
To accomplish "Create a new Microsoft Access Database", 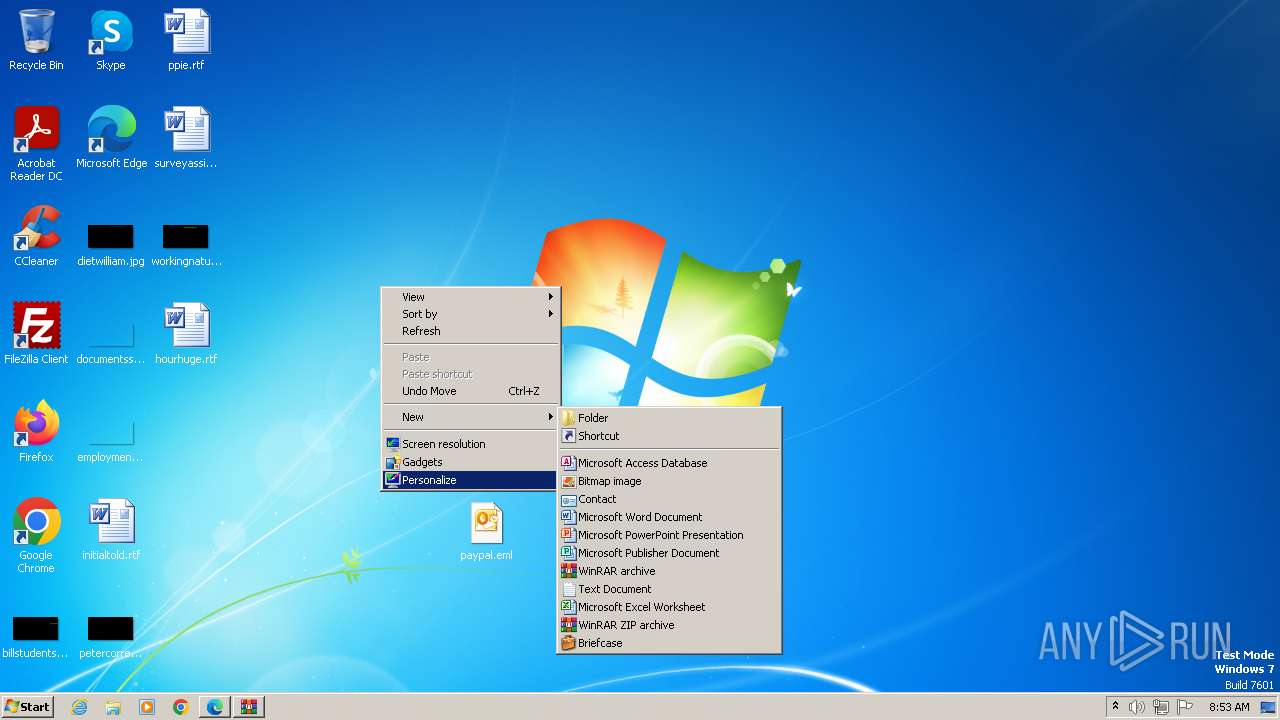I will tap(669, 463).
